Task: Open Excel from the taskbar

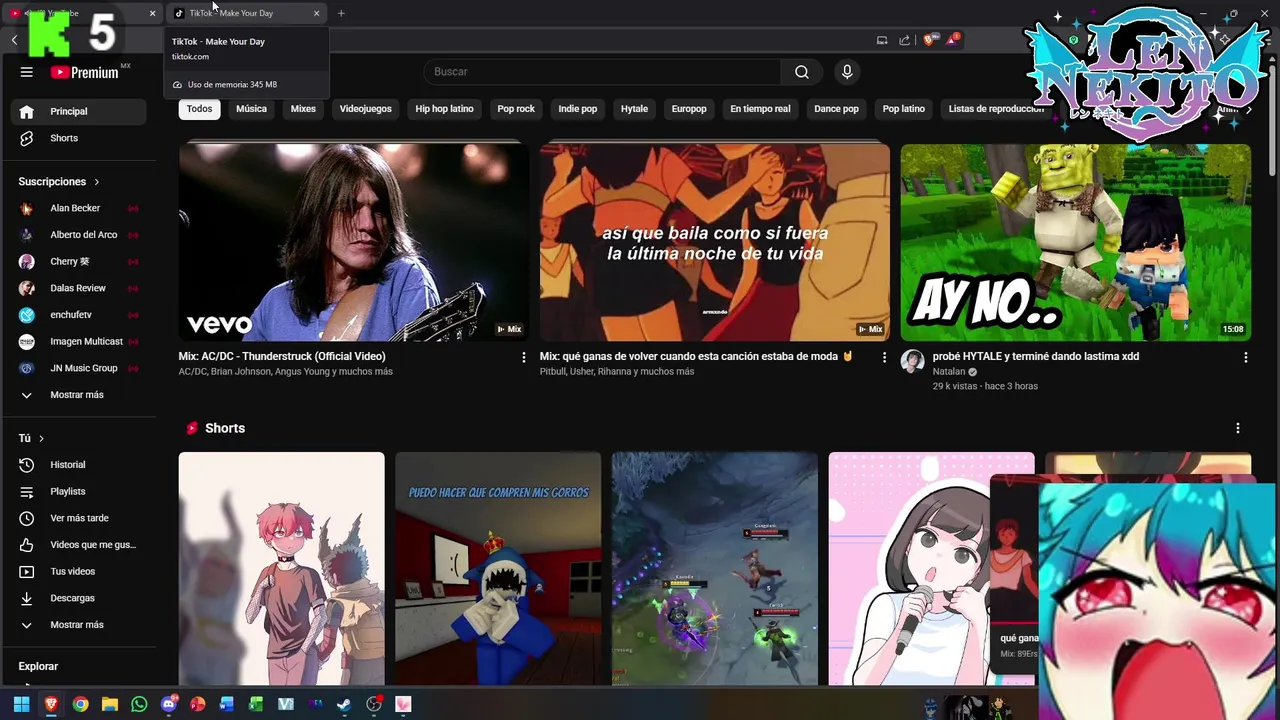Action: pos(256,704)
